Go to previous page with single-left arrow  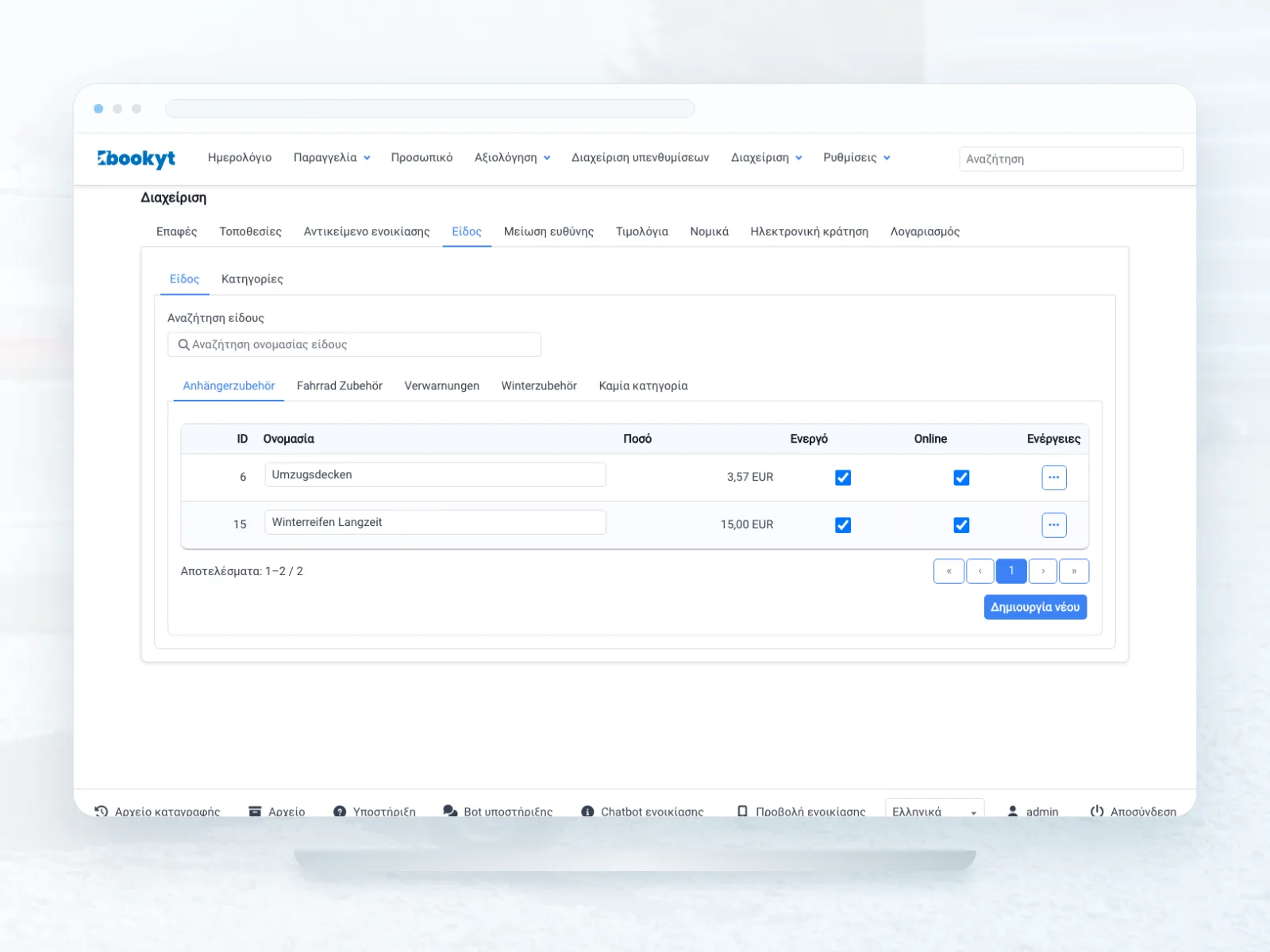[x=980, y=571]
